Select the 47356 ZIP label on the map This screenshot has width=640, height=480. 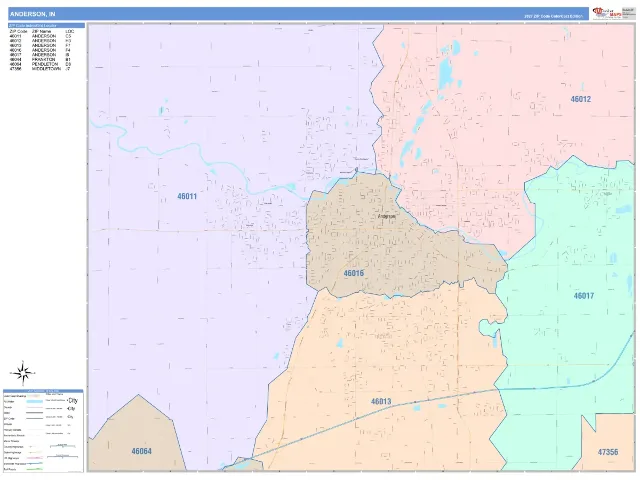click(x=608, y=452)
